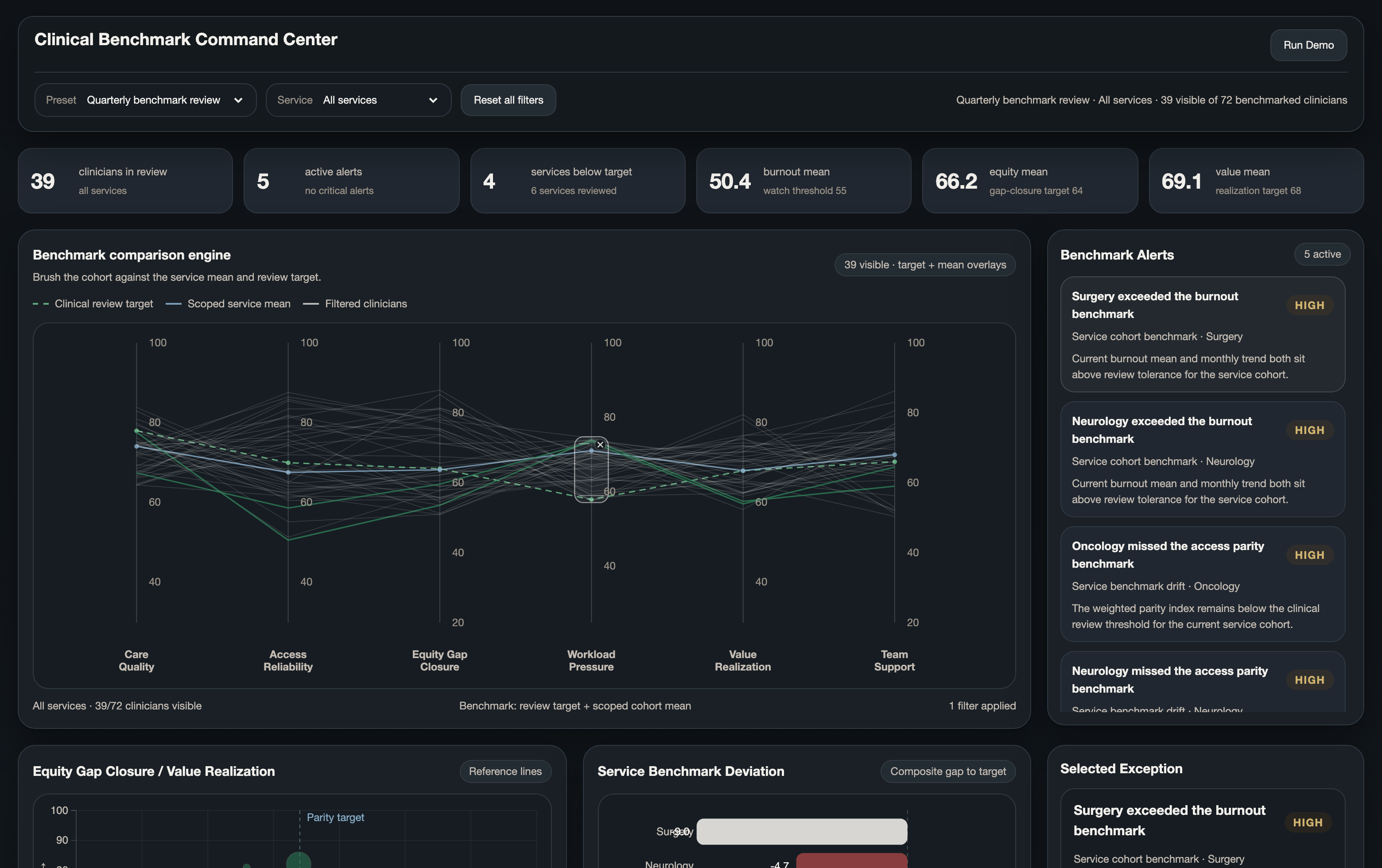This screenshot has width=1382, height=868.
Task: Clear the Workload Pressure brush via X icon
Action: click(600, 445)
